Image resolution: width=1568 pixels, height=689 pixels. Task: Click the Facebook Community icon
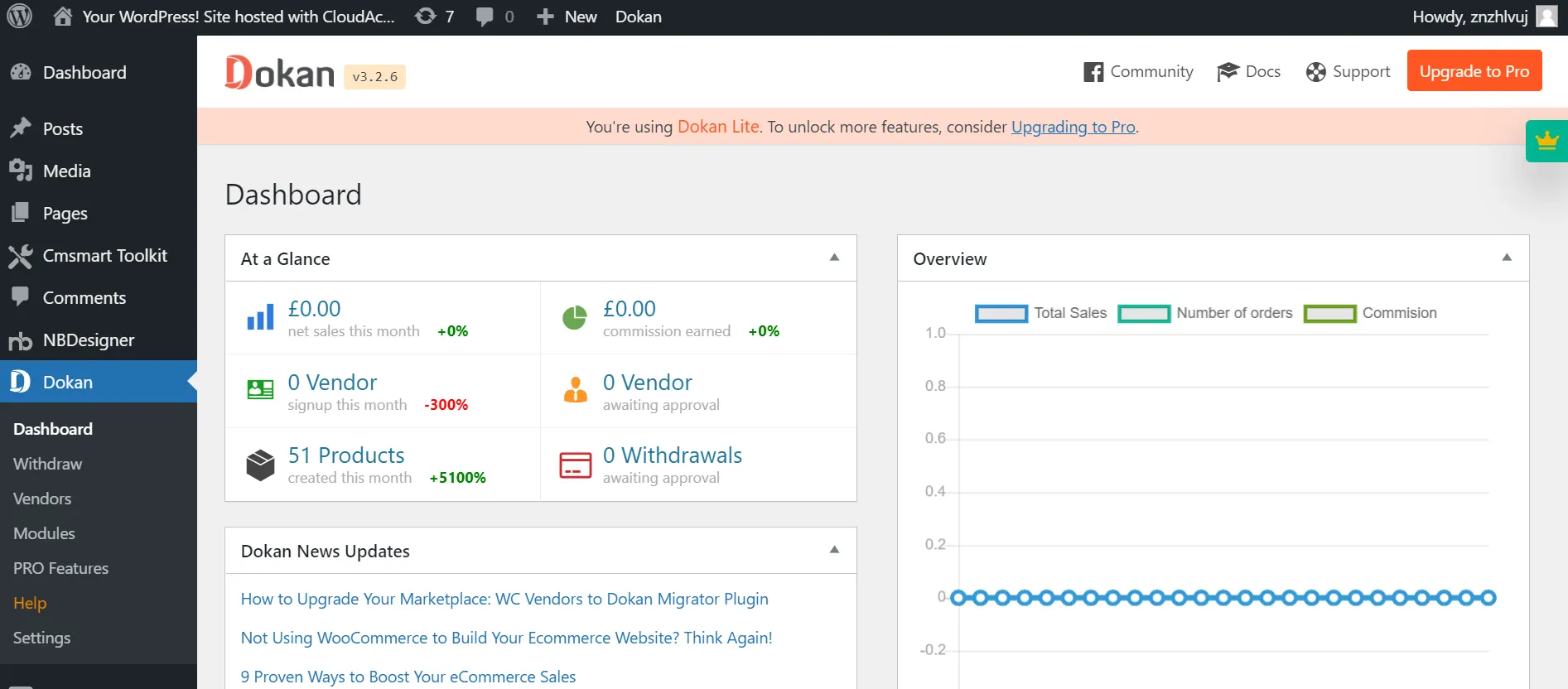pos(1093,72)
